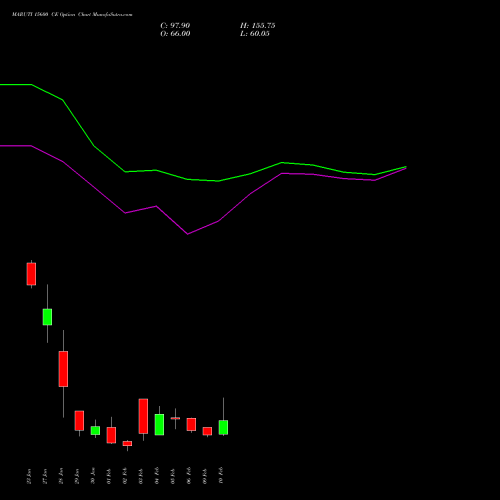The image size is (500, 500).
Task: Select the small green candlestick for 30 Jan
Action: [x=95, y=430]
